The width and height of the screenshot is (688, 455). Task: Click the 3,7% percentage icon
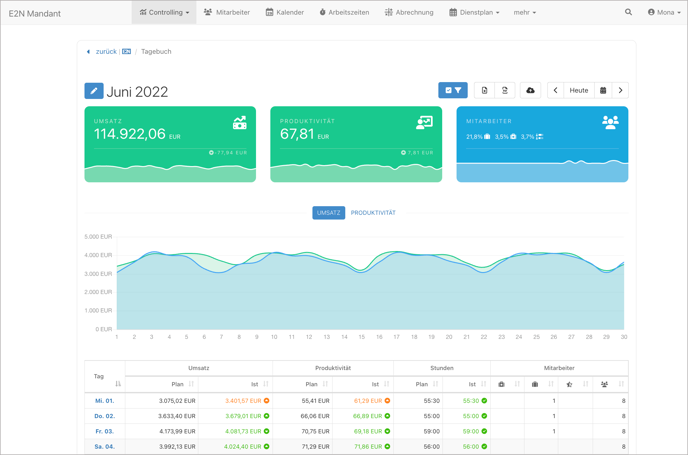pyautogui.click(x=539, y=137)
